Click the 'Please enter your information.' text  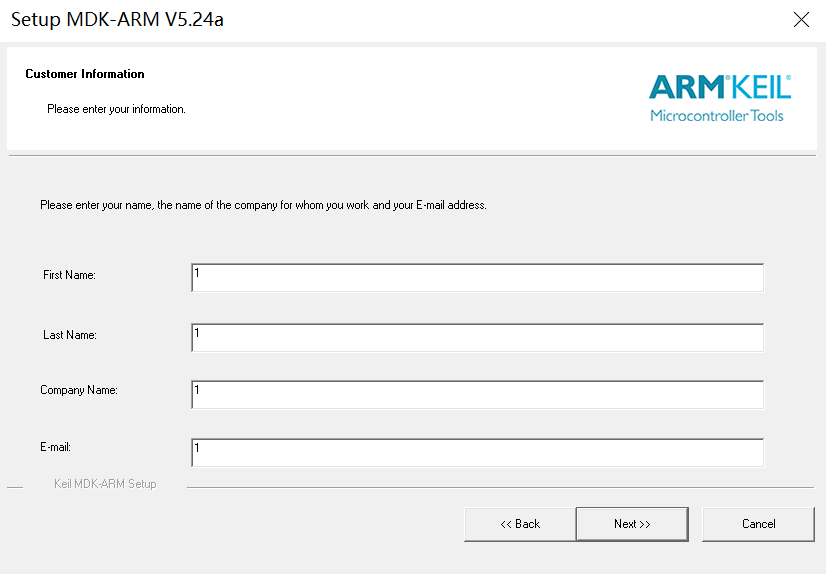pyautogui.click(x=116, y=109)
